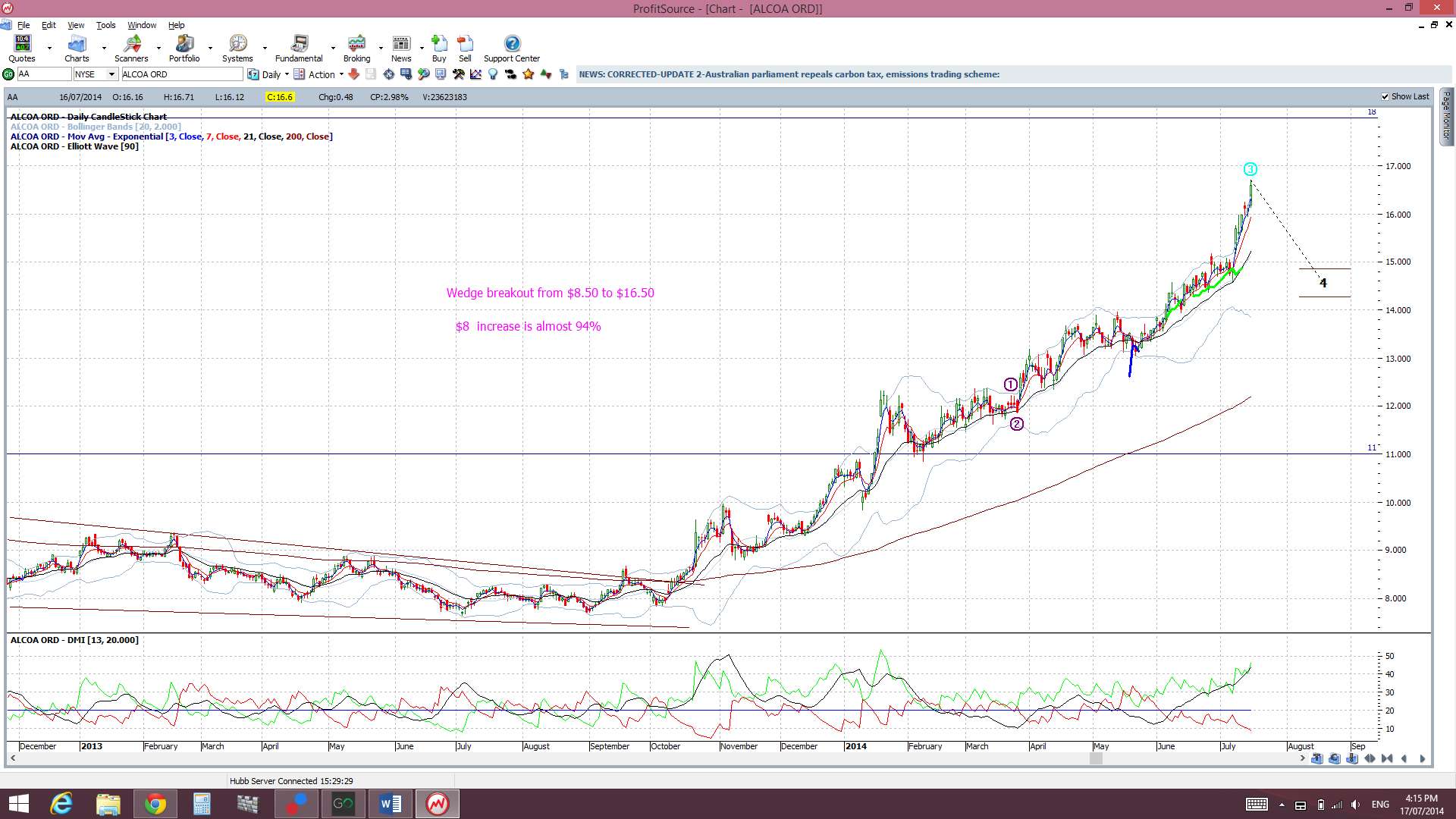
Task: Open the NYSE exchange dropdown
Action: (111, 74)
